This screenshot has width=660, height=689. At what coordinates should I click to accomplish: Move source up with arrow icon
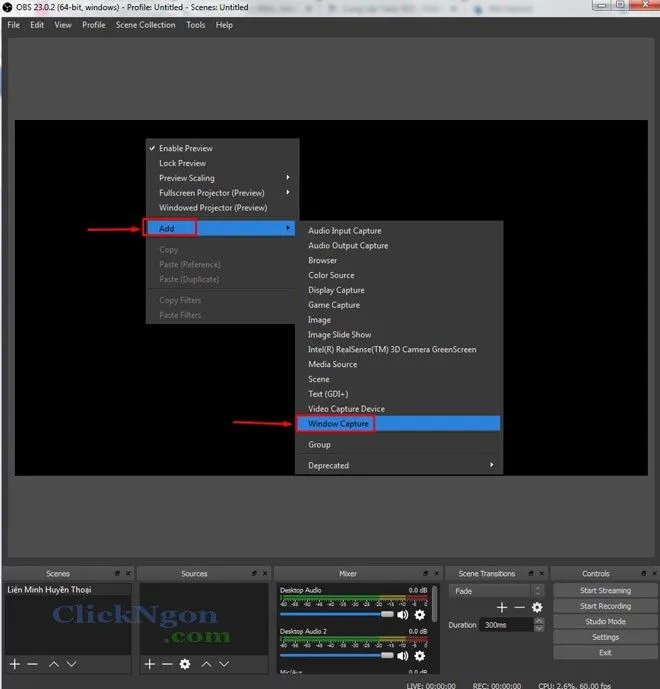206,664
